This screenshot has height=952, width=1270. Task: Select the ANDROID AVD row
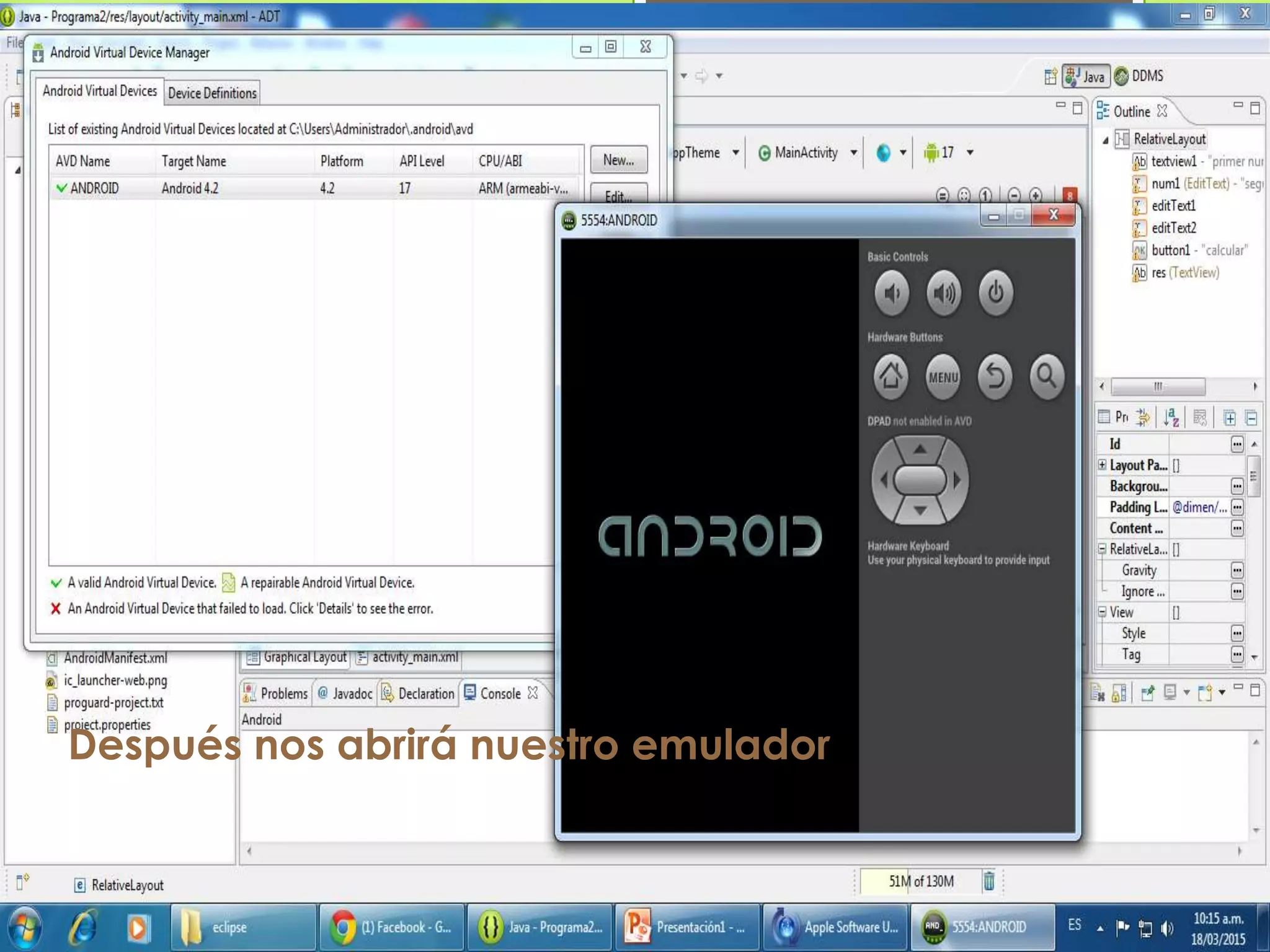pos(316,188)
